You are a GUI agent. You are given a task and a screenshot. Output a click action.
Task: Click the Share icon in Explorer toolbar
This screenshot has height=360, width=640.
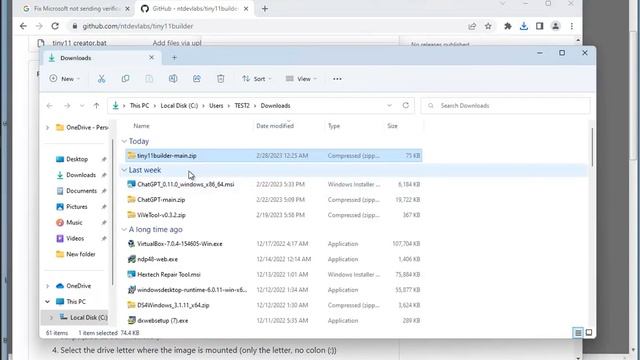[x=197, y=79]
